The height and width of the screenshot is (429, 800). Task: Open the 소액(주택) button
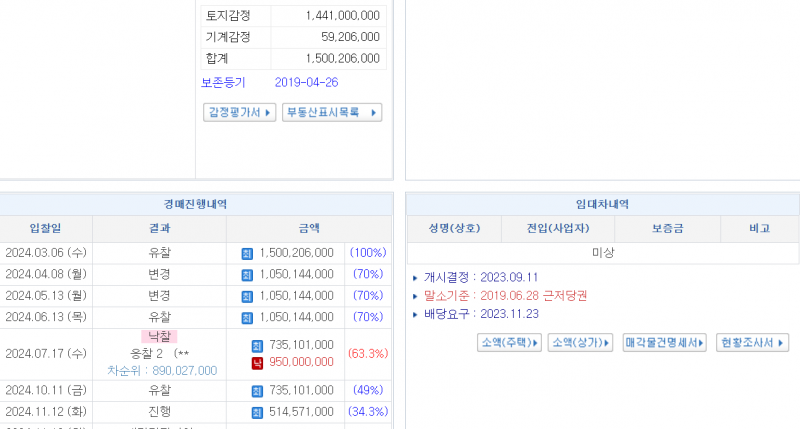[510, 343]
